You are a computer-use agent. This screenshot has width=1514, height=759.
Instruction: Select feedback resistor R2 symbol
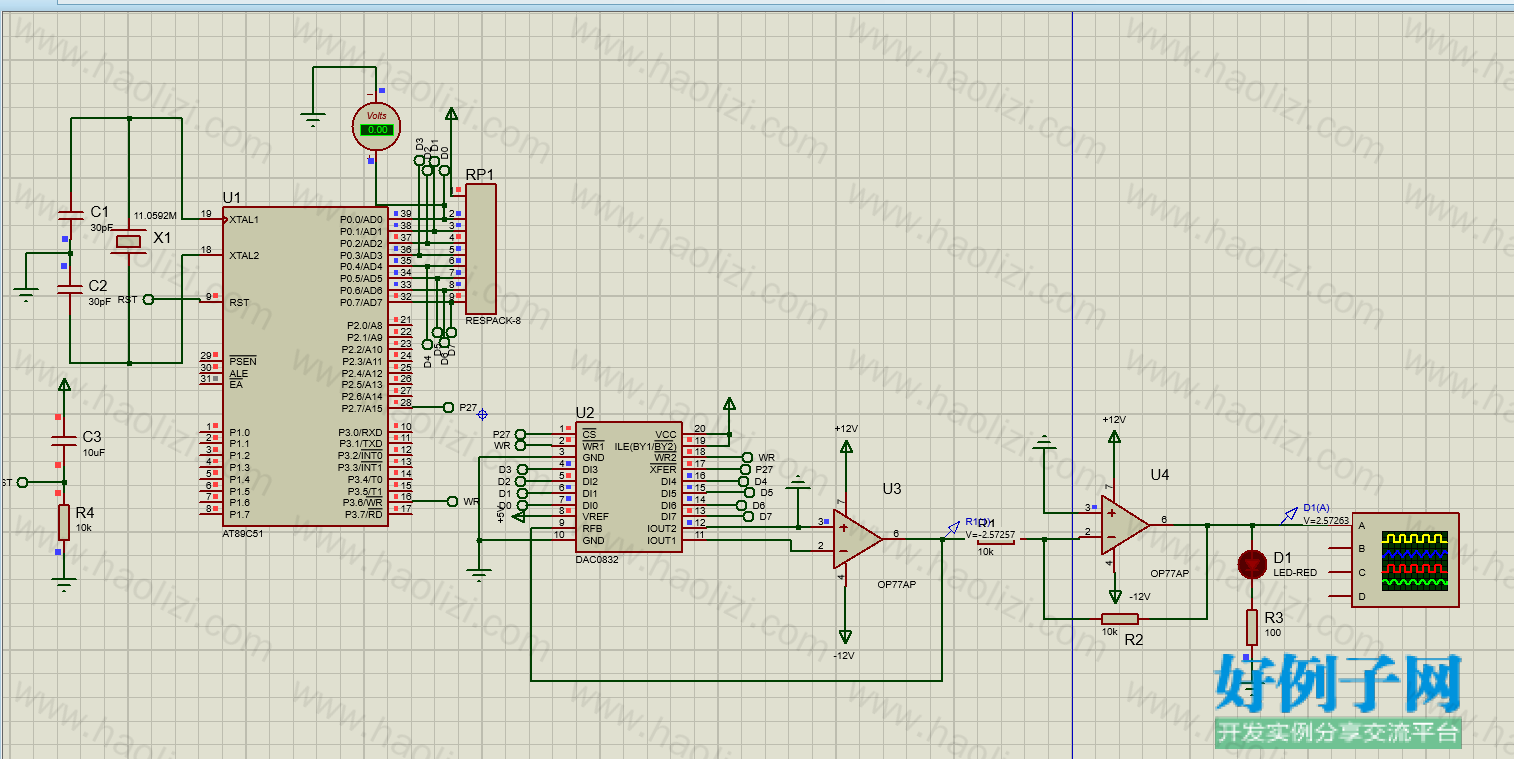[x=1119, y=619]
